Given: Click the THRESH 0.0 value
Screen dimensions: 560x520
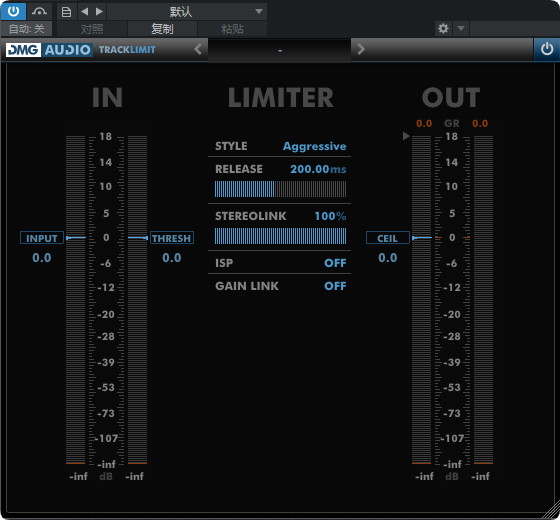Looking at the screenshot, I should pyautogui.click(x=172, y=258).
